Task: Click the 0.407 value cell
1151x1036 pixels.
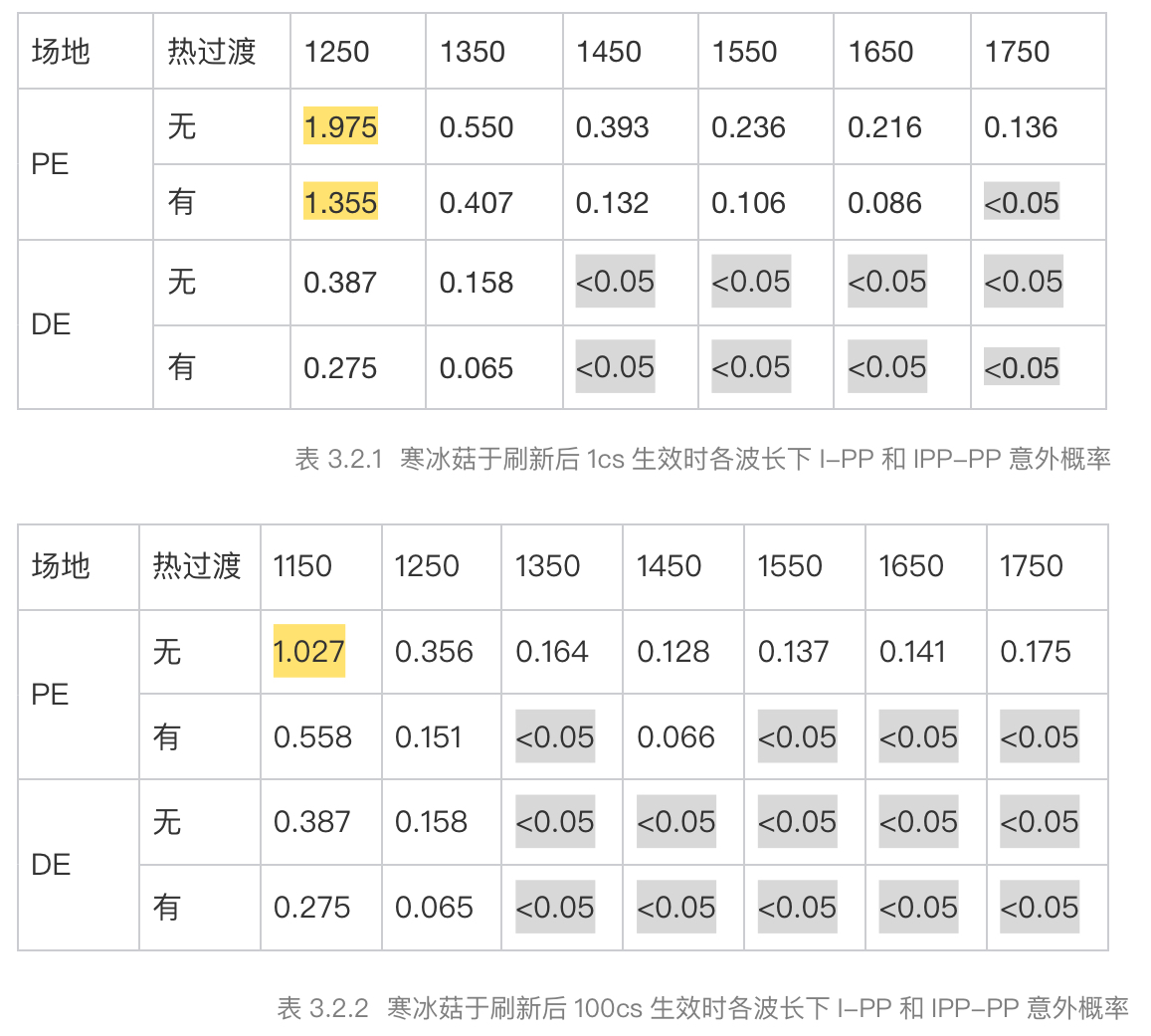Action: pyautogui.click(x=477, y=203)
